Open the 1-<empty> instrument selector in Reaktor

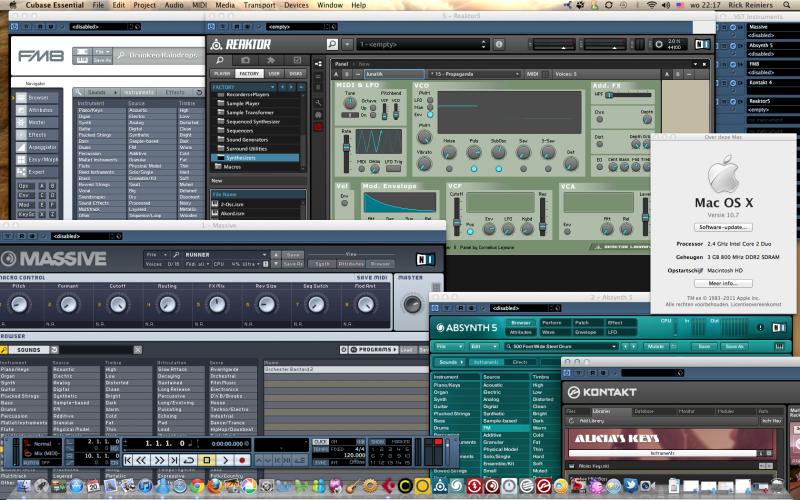pyautogui.click(x=423, y=44)
